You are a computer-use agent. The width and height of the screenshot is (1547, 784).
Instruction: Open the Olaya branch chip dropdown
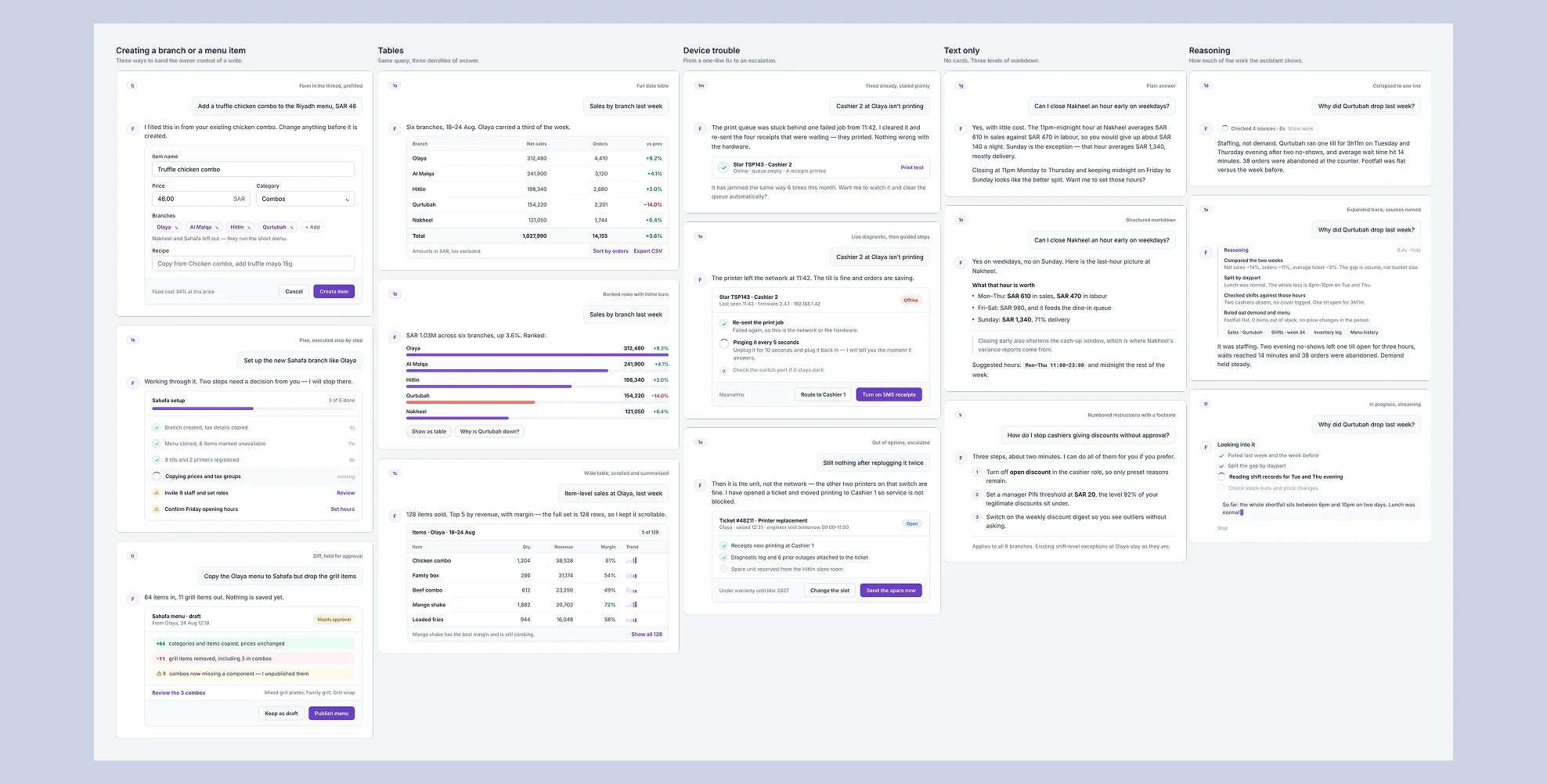pos(167,227)
